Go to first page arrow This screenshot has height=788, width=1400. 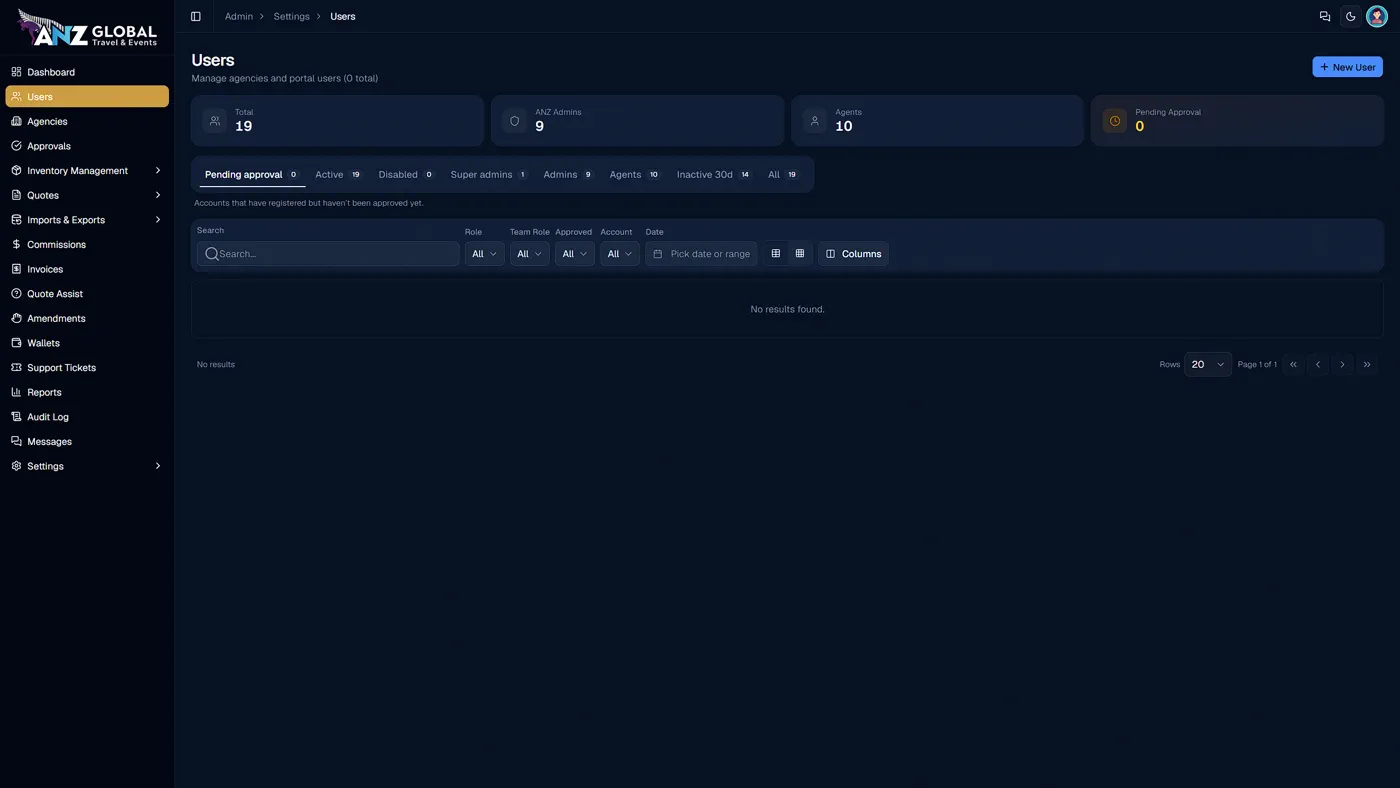point(1293,365)
